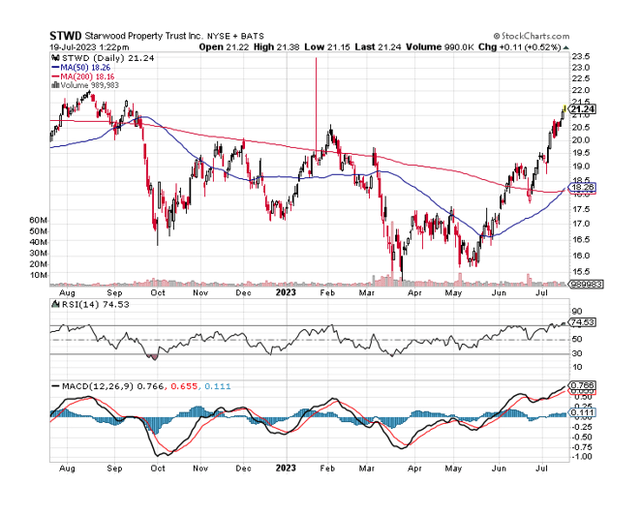Screen dimensions: 640x515
Task: Click the Low 21.15 value
Action: coord(327,47)
